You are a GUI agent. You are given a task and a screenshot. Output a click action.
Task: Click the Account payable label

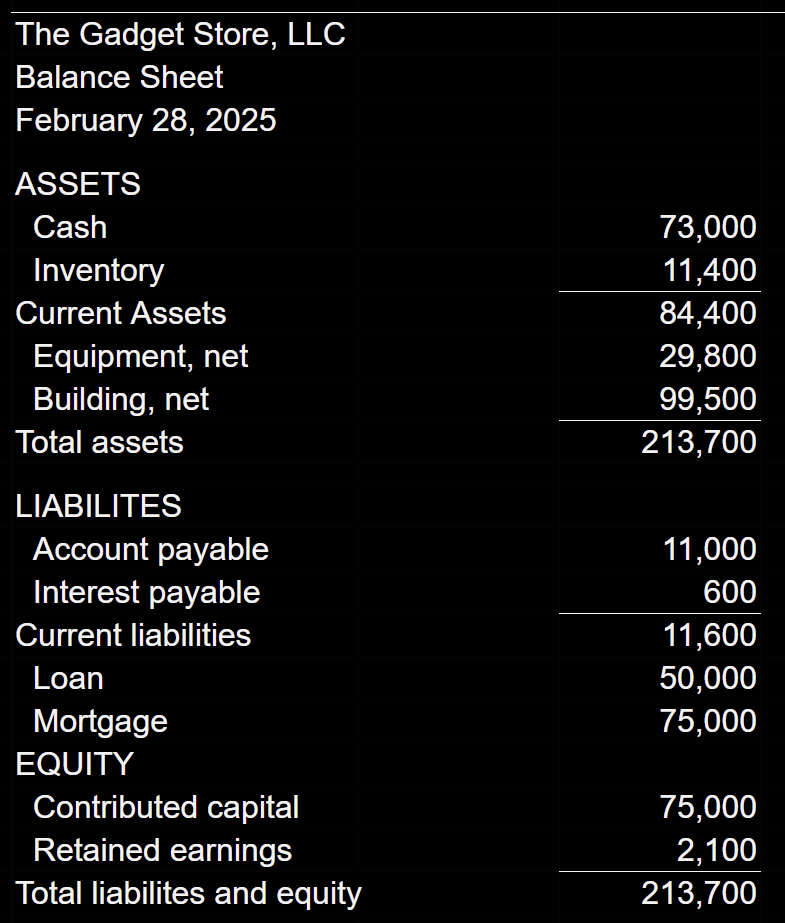pyautogui.click(x=151, y=550)
